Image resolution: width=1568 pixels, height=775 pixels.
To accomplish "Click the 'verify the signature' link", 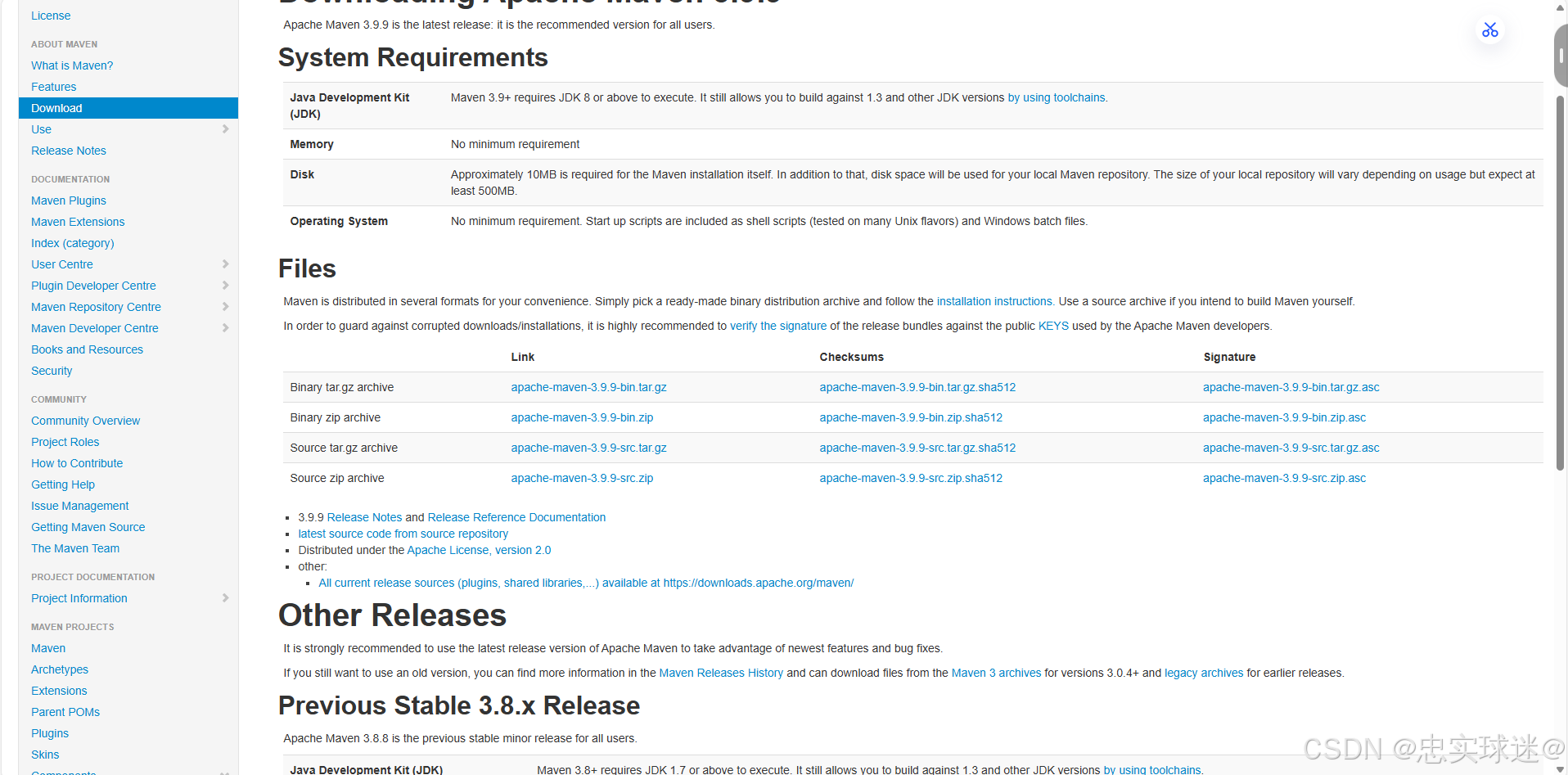I will 778,326.
